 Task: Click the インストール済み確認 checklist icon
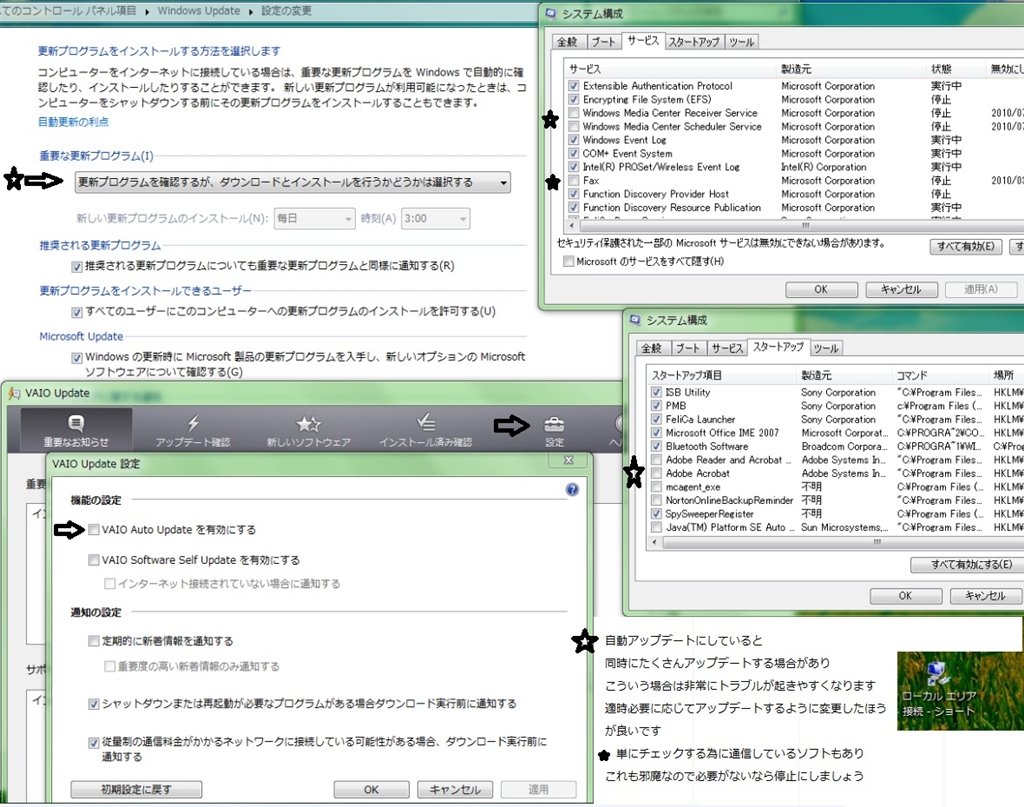[x=425, y=425]
